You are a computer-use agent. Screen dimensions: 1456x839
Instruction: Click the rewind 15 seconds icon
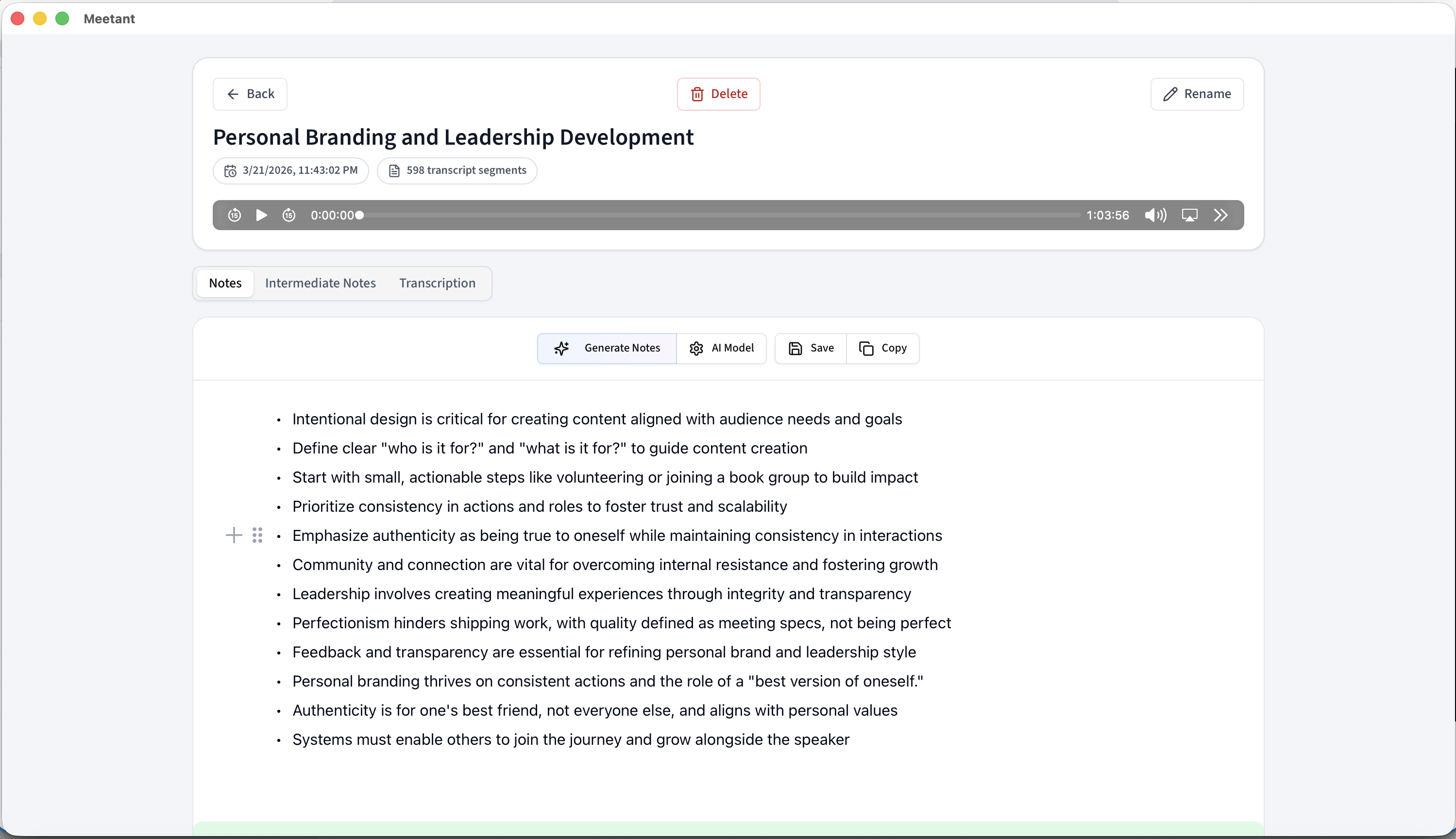234,215
